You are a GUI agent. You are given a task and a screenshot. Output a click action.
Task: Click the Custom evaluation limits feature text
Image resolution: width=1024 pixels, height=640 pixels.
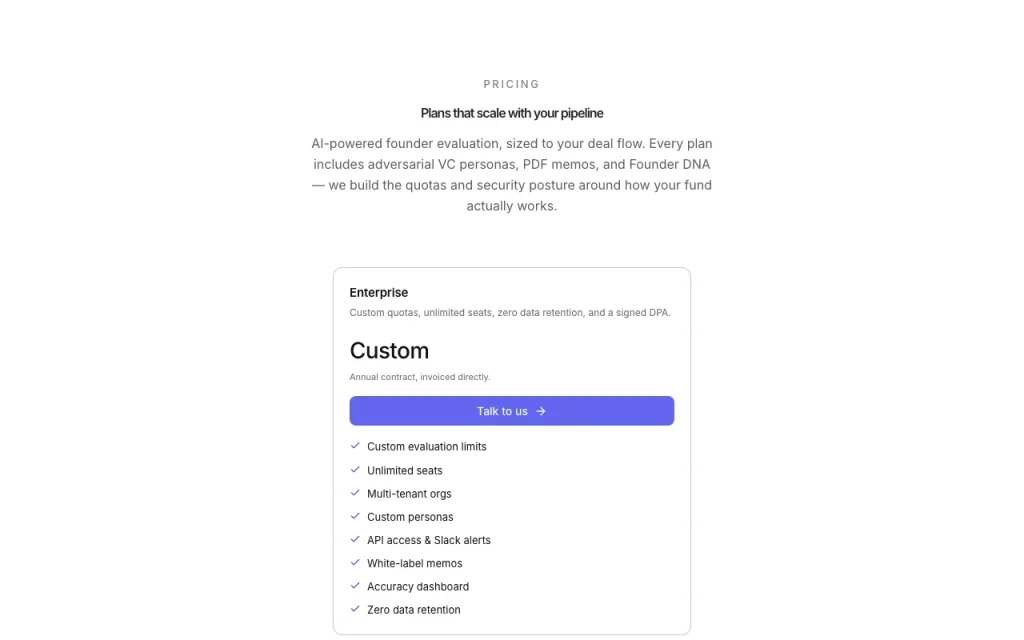(426, 447)
